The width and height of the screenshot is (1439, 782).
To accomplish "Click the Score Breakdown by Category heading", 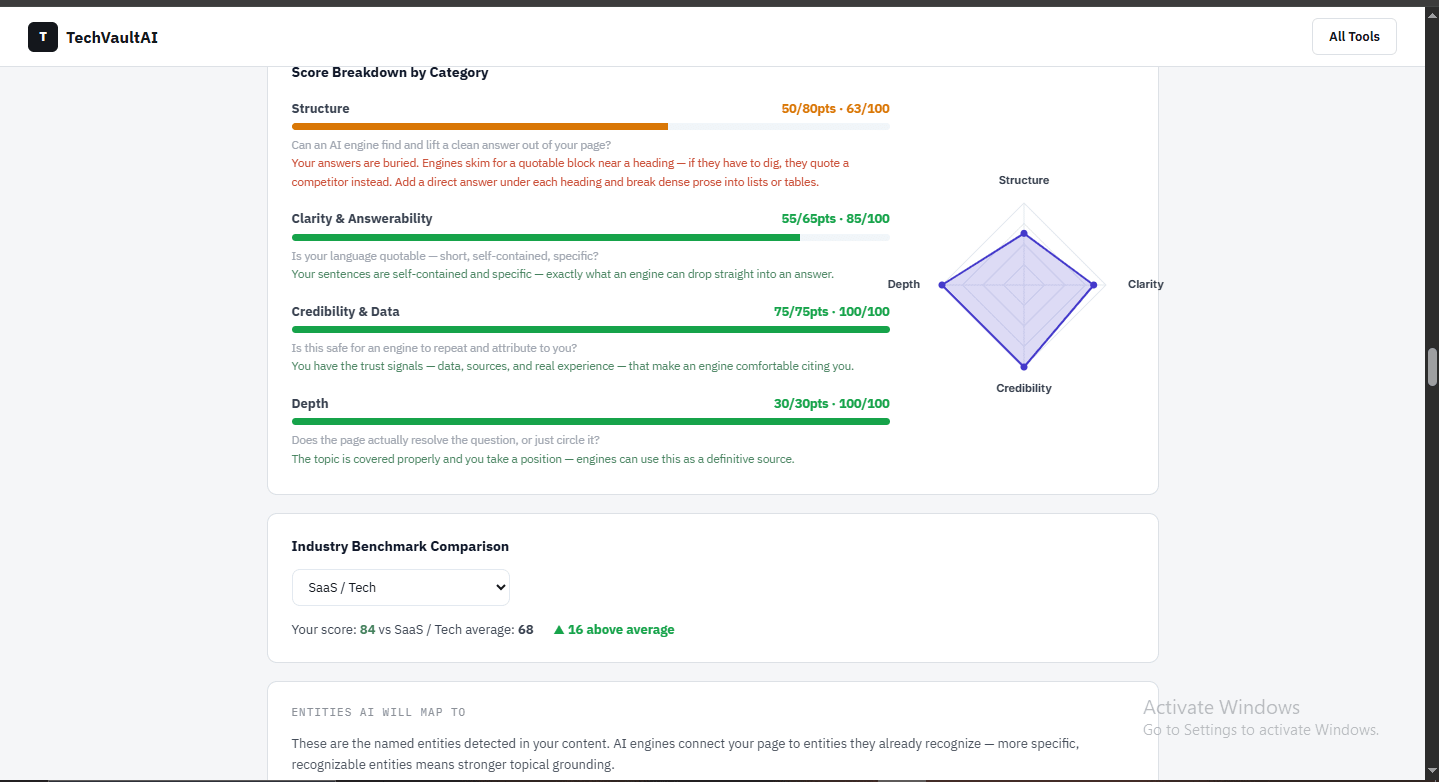I will [390, 72].
